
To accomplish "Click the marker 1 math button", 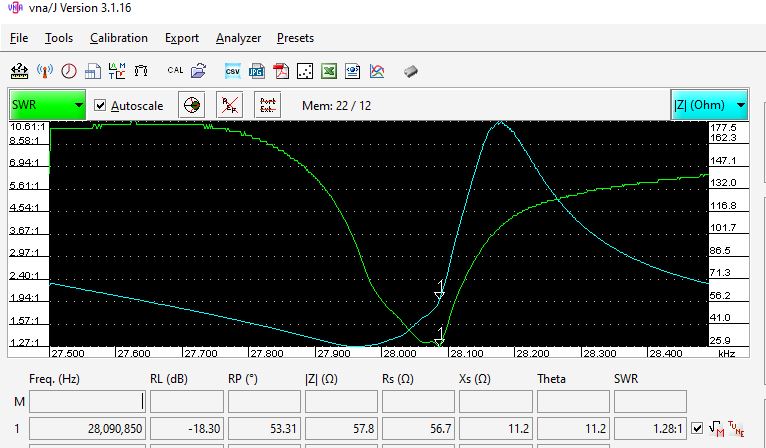I will point(718,429).
